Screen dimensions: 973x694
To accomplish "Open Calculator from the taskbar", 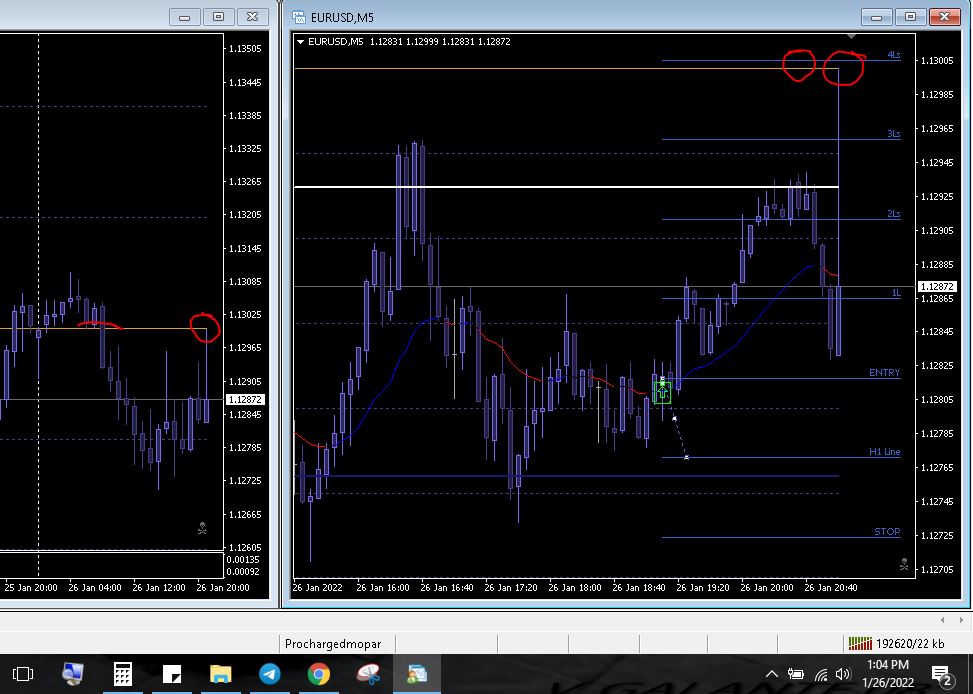I will (x=122, y=674).
